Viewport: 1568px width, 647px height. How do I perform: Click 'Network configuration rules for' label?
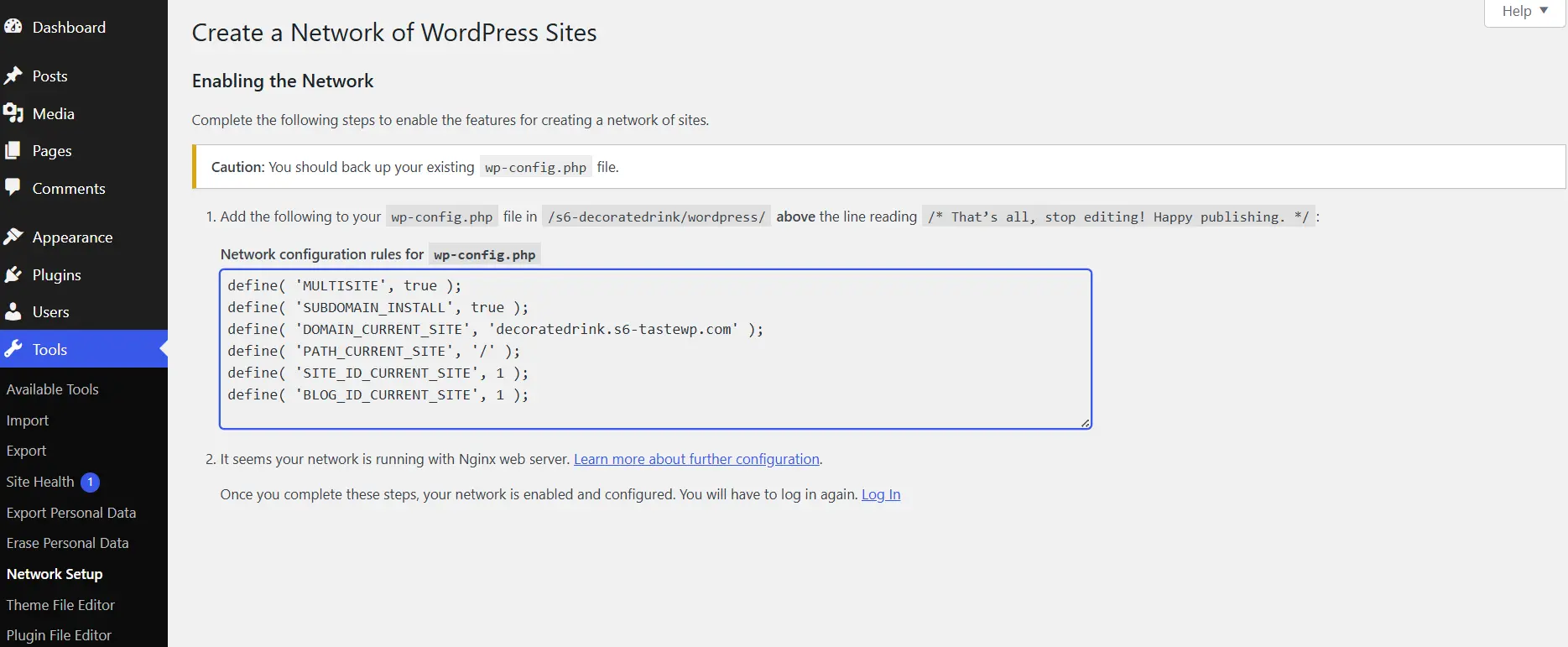(322, 254)
